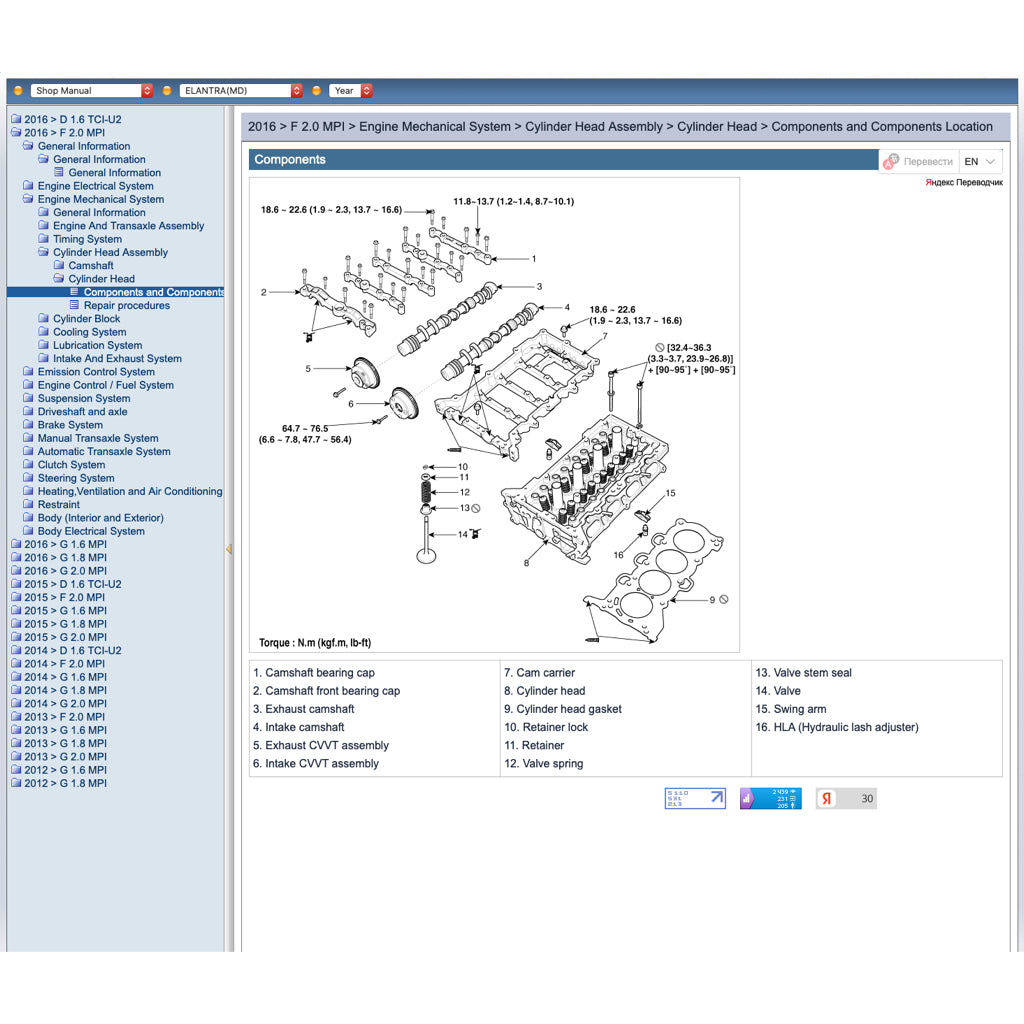The image size is (1024, 1024).
Task: Click the yellow collapse arrow on the panel divider
Action: pyautogui.click(x=231, y=549)
